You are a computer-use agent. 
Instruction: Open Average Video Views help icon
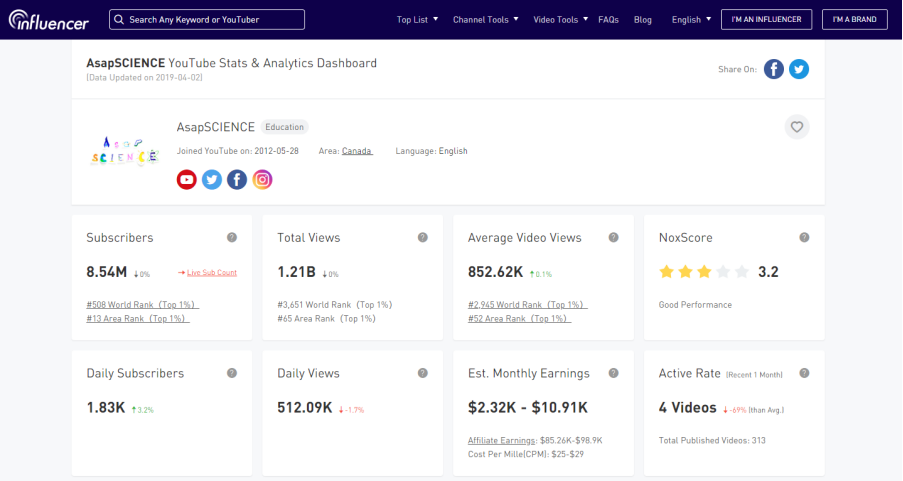coord(613,237)
